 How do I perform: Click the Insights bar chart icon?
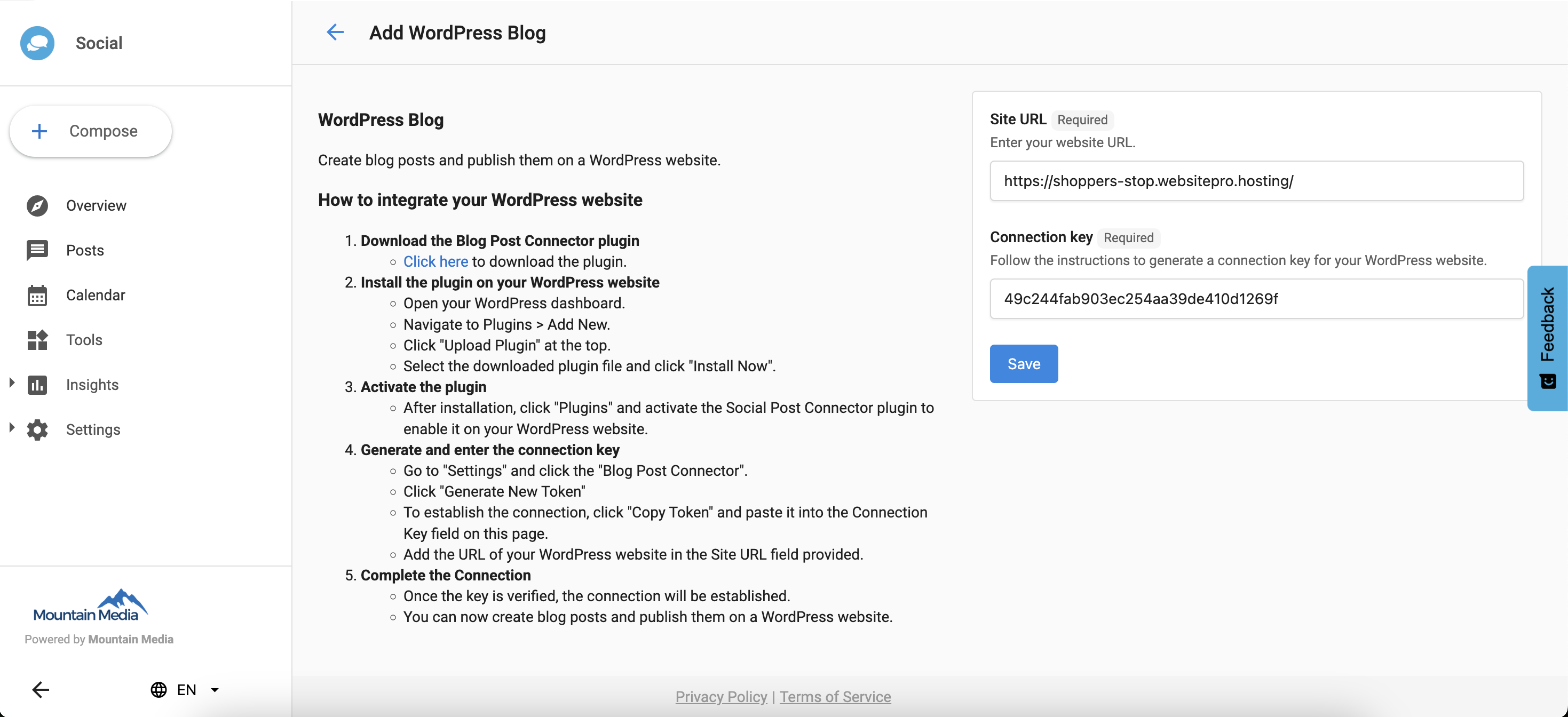tap(37, 385)
